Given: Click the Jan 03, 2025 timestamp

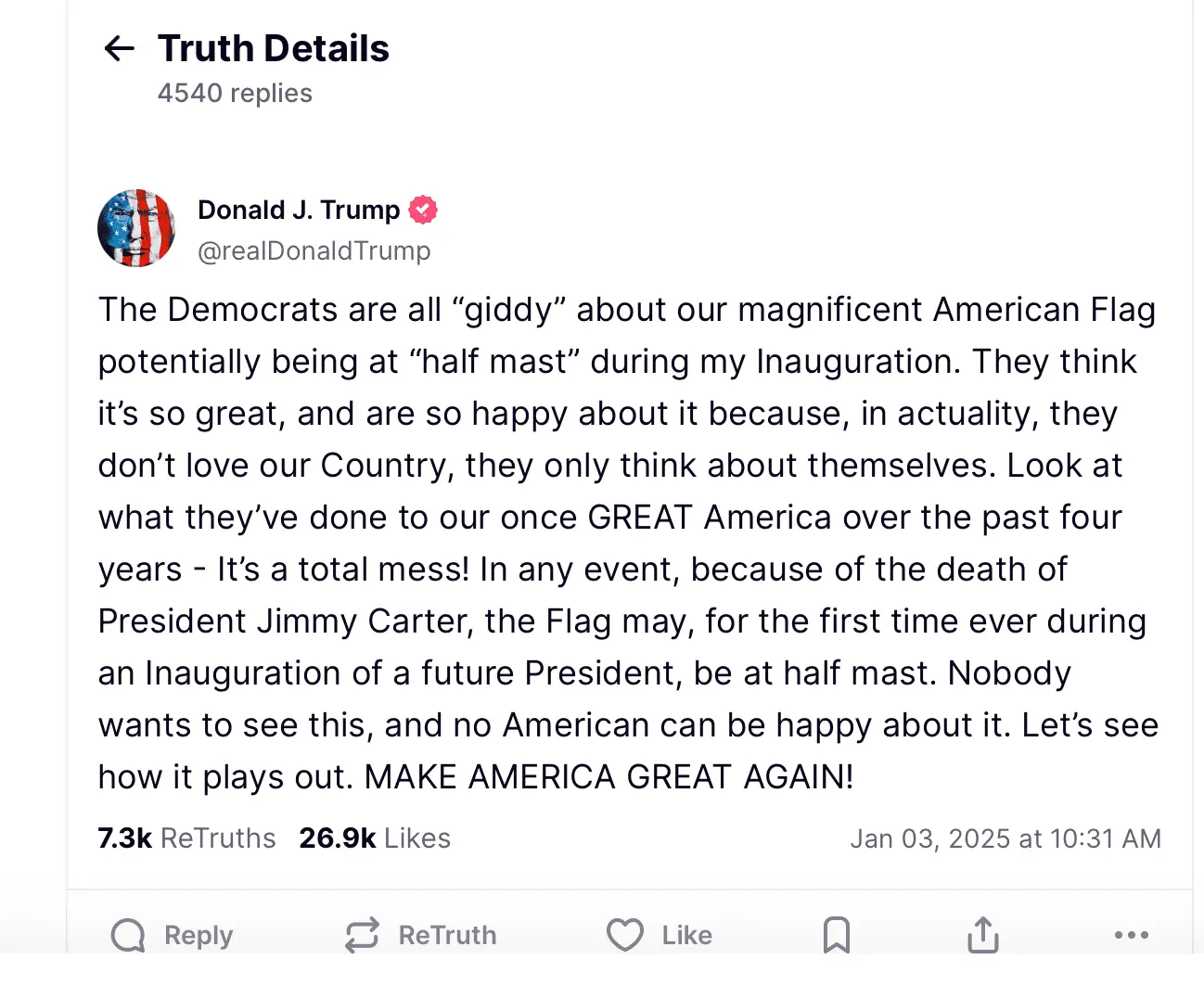Looking at the screenshot, I should [x=1005, y=838].
